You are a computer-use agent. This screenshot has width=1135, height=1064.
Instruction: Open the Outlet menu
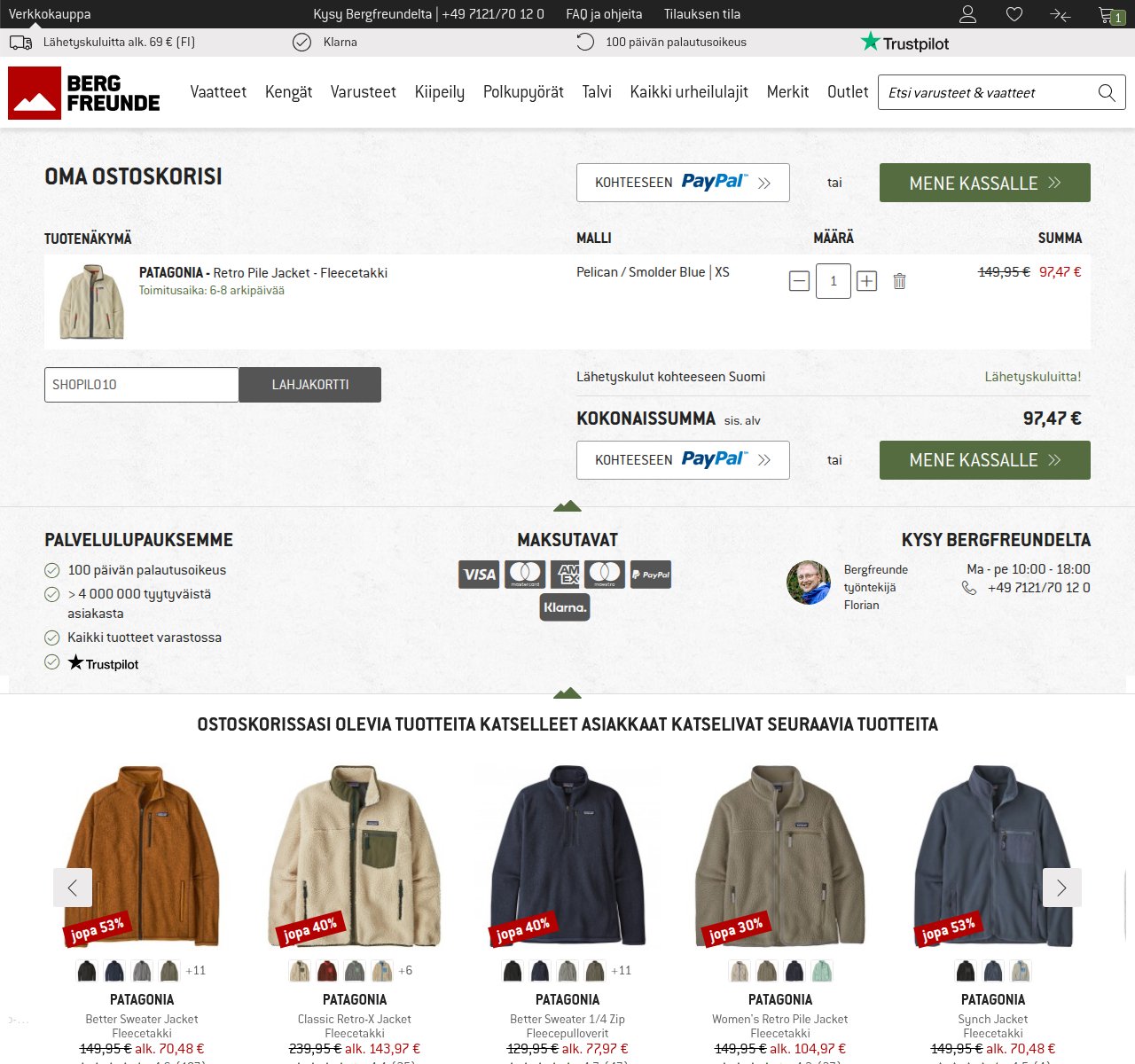848,92
